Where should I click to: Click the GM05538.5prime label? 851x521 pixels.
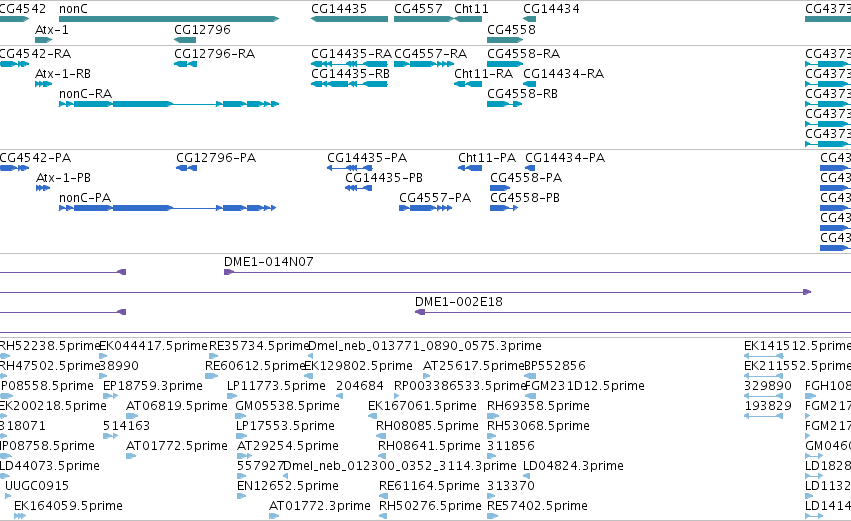(x=288, y=406)
